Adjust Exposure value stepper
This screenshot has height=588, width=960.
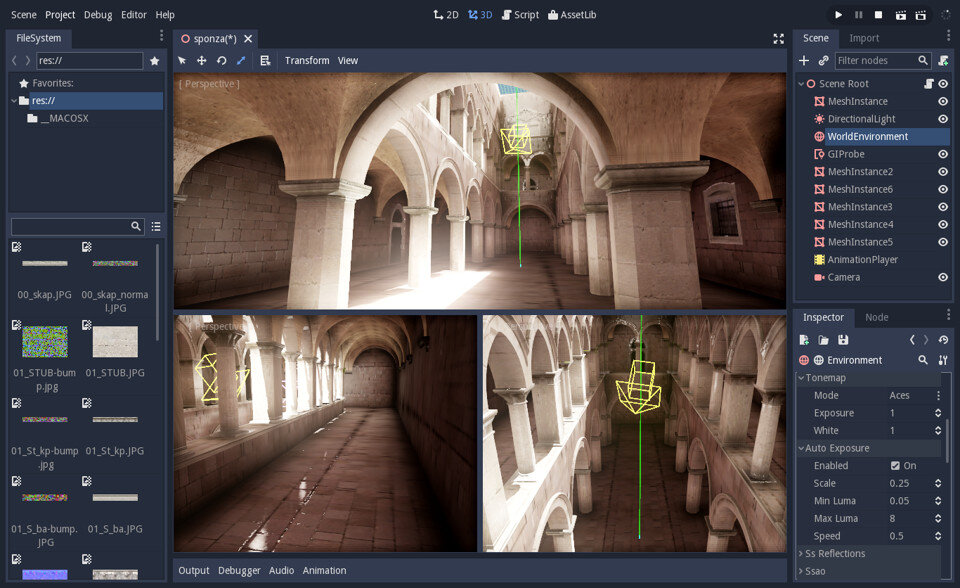pyautogui.click(x=938, y=413)
